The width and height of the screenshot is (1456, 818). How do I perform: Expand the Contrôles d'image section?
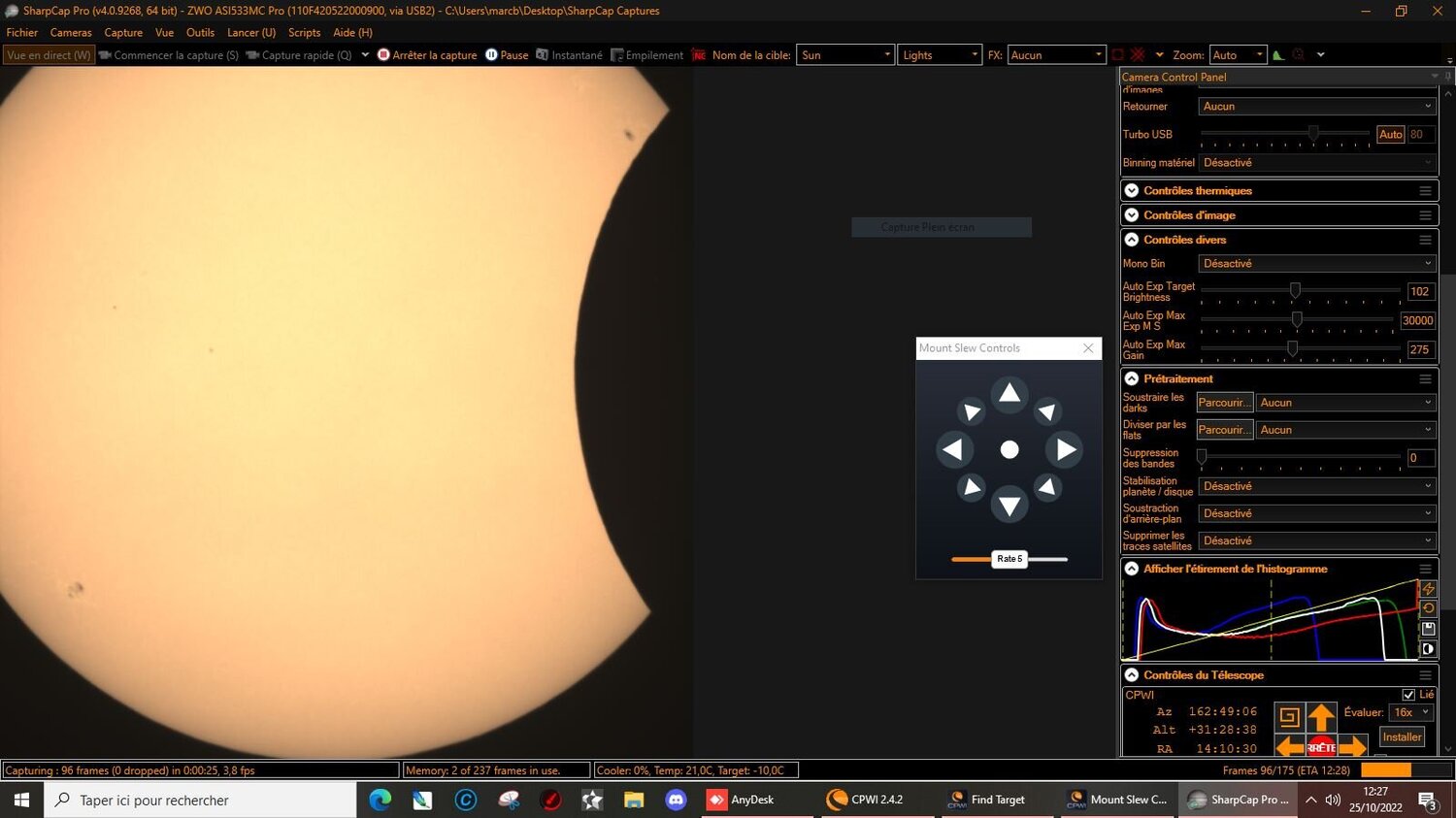(x=1132, y=215)
